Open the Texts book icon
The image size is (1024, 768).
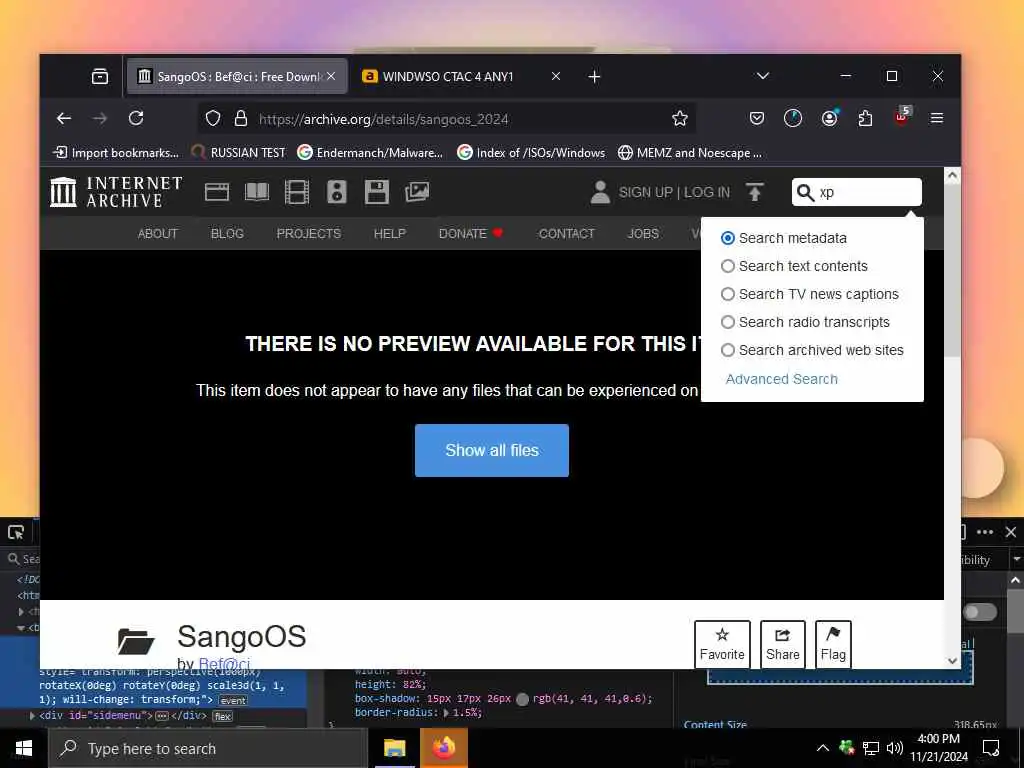(257, 192)
